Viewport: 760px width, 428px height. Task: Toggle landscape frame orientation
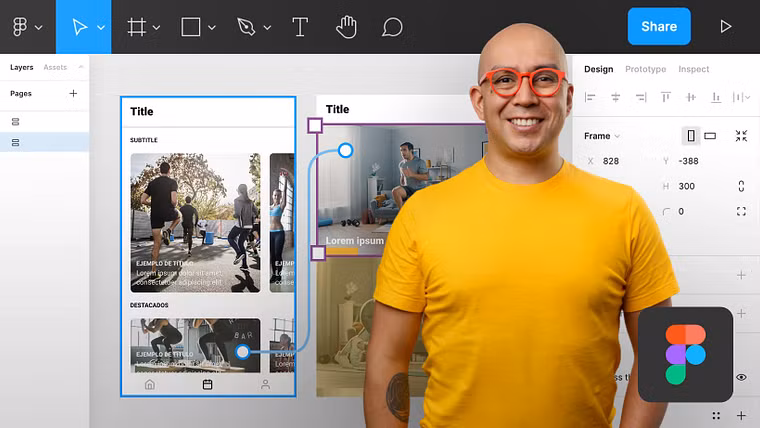710,136
